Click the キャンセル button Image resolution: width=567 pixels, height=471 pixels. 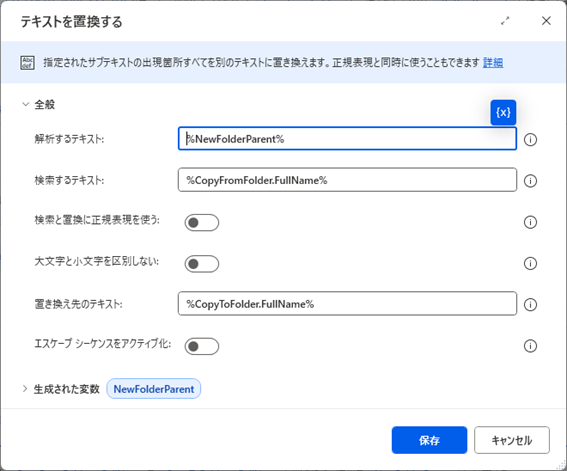(x=512, y=440)
